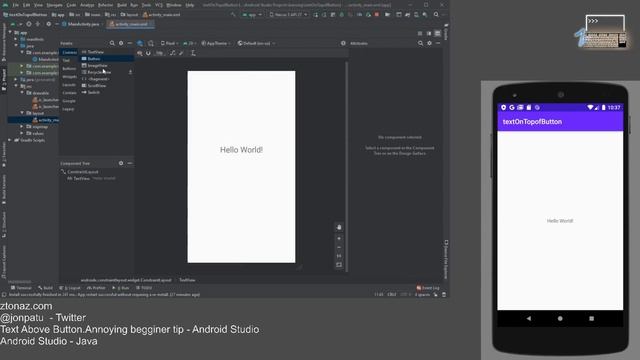Toggle the autoconnect magnet icon
The width and height of the screenshot is (640, 360).
148,53
